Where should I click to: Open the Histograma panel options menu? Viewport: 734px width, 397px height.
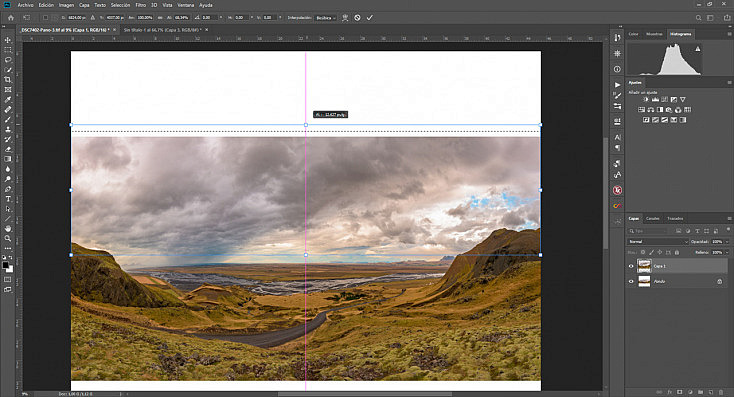point(729,34)
